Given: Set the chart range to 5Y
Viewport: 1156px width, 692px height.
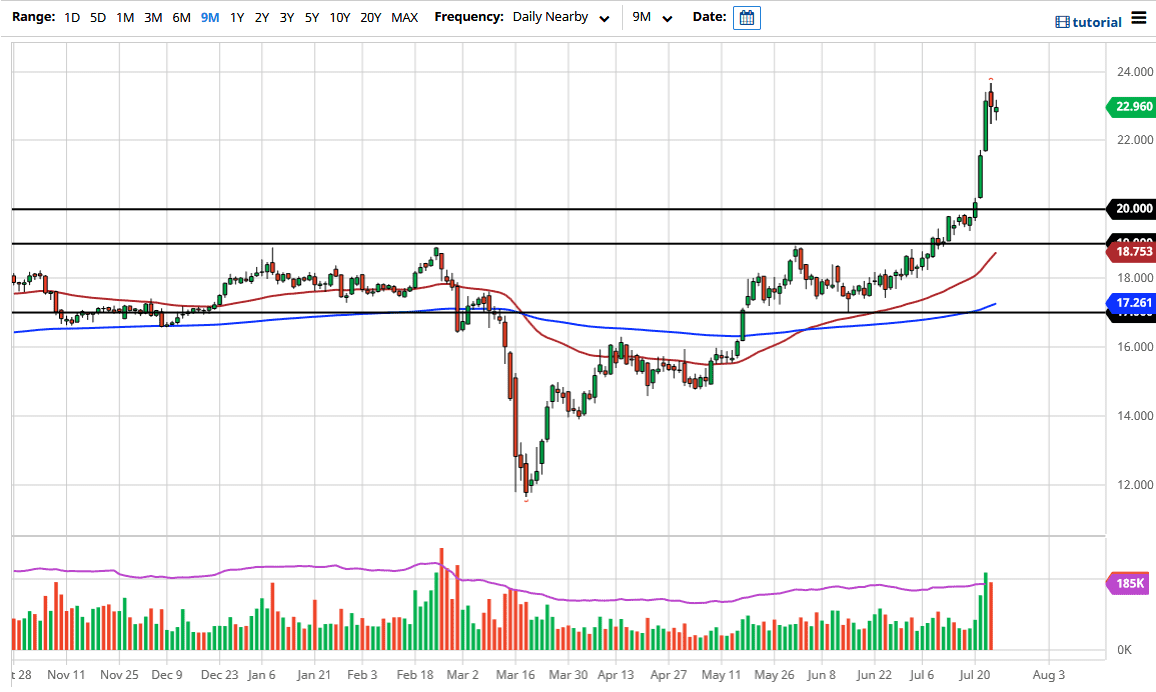Looking at the screenshot, I should 312,17.
